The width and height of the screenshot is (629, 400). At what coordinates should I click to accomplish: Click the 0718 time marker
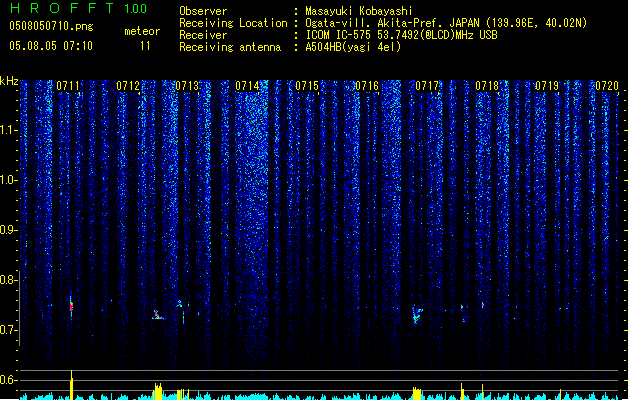[487, 86]
